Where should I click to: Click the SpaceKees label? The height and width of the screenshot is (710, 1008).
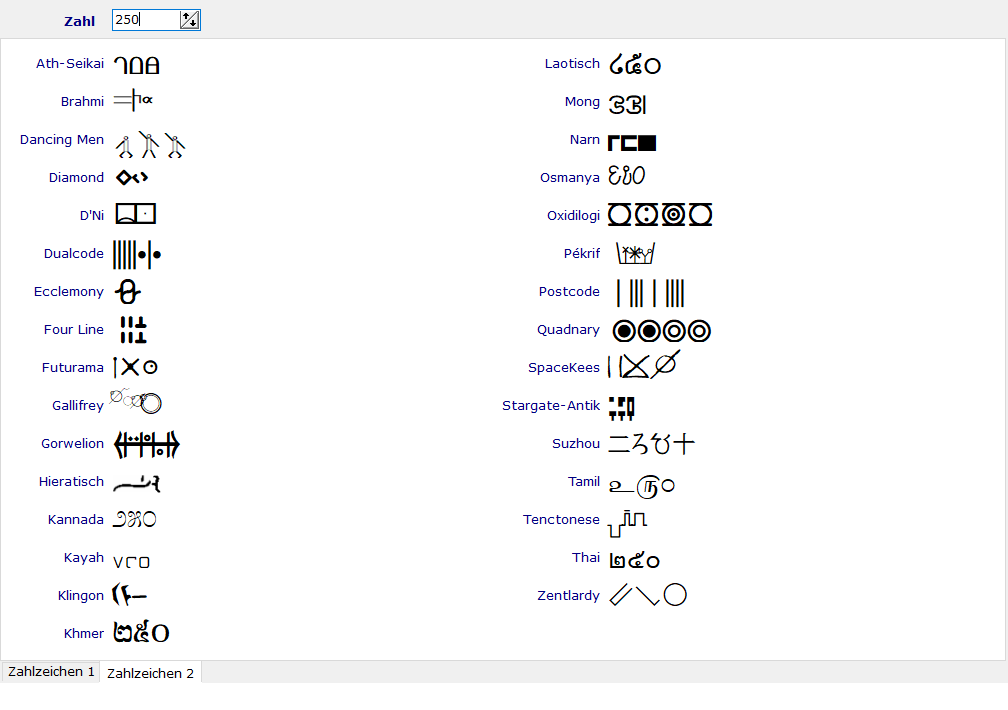coord(564,368)
